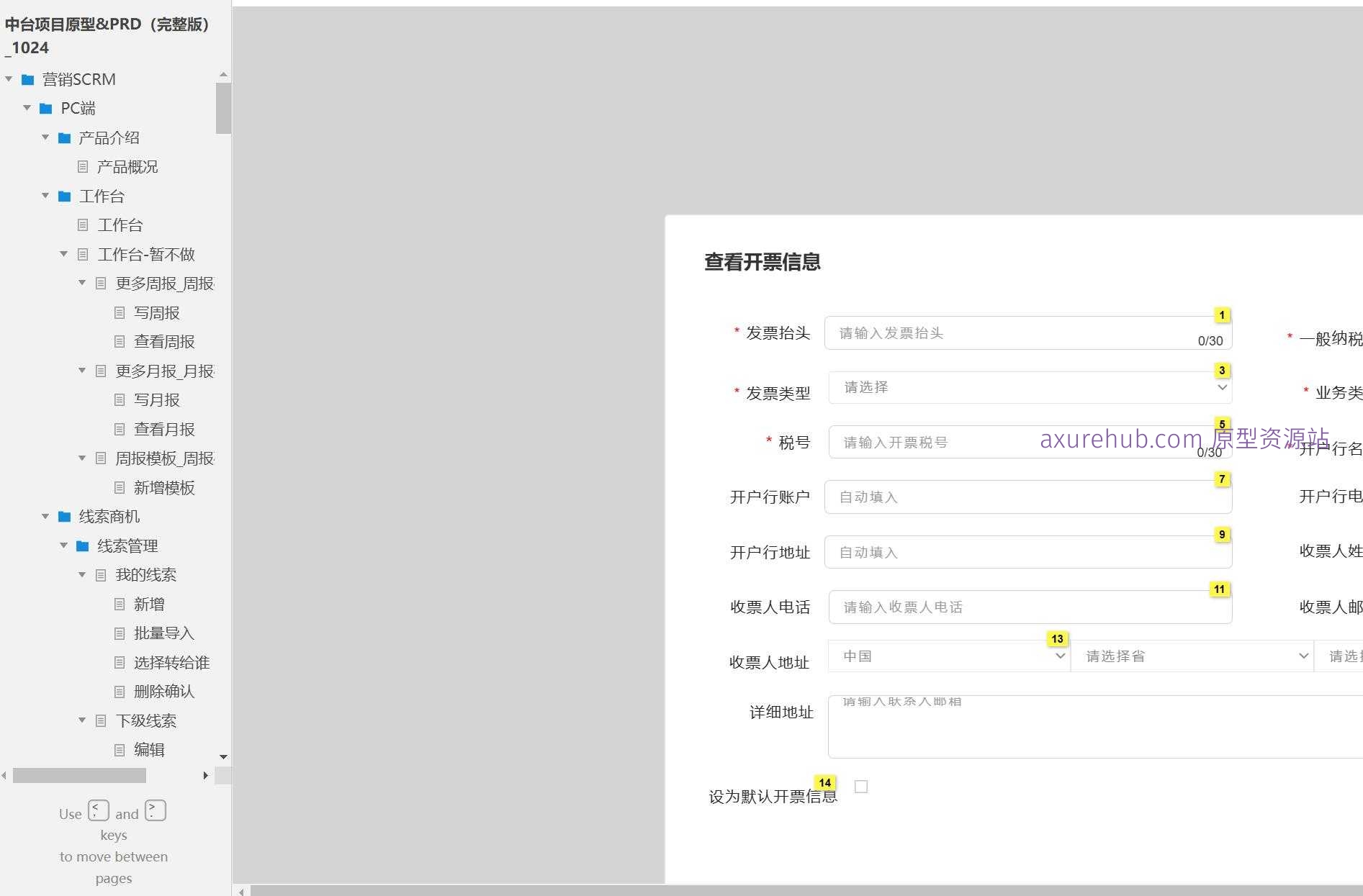Click footnote marker 11 on 收票人电话 field

[1220, 589]
